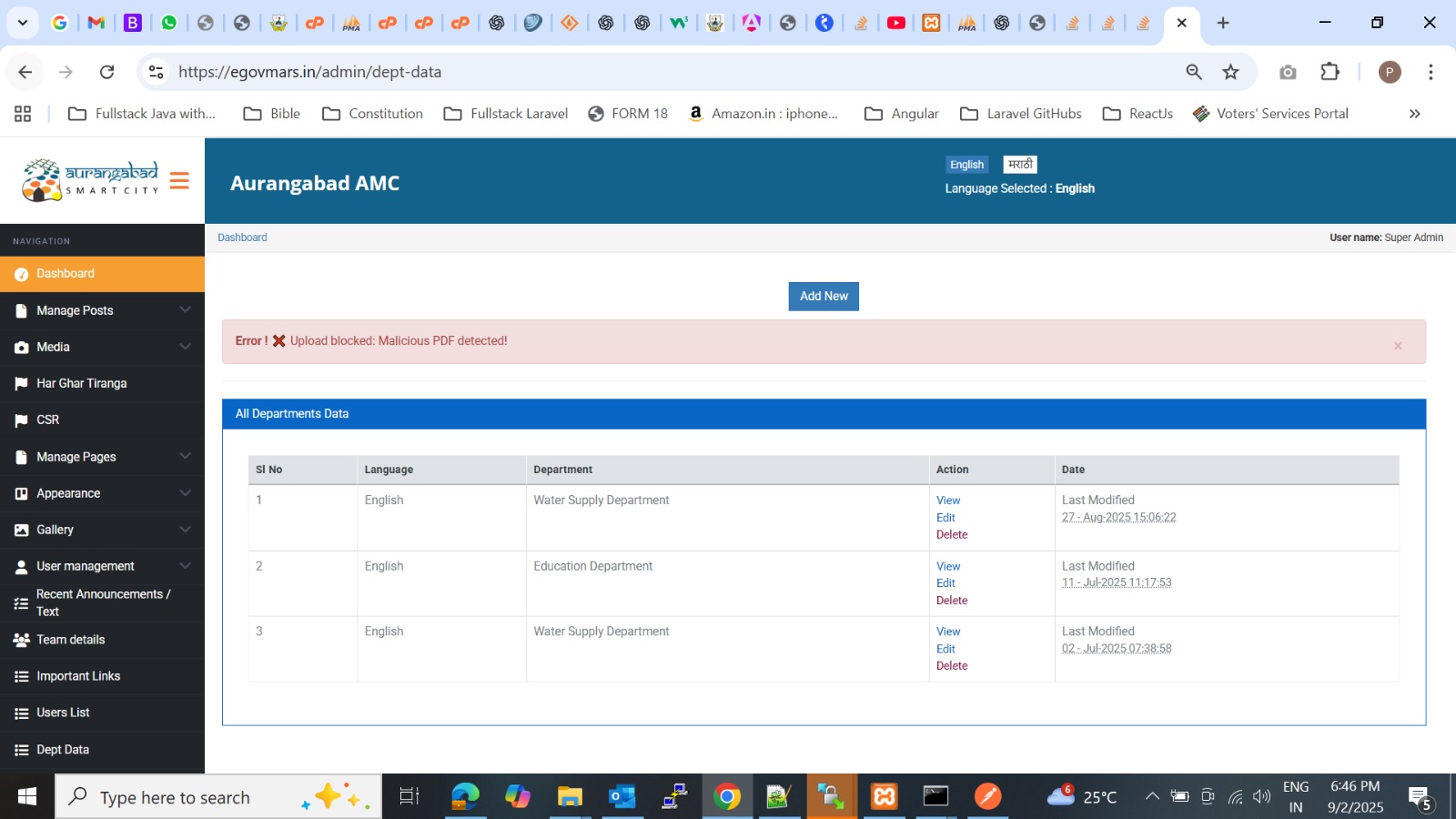
Task: Dismiss the malicious PDF error alert
Action: (1398, 345)
